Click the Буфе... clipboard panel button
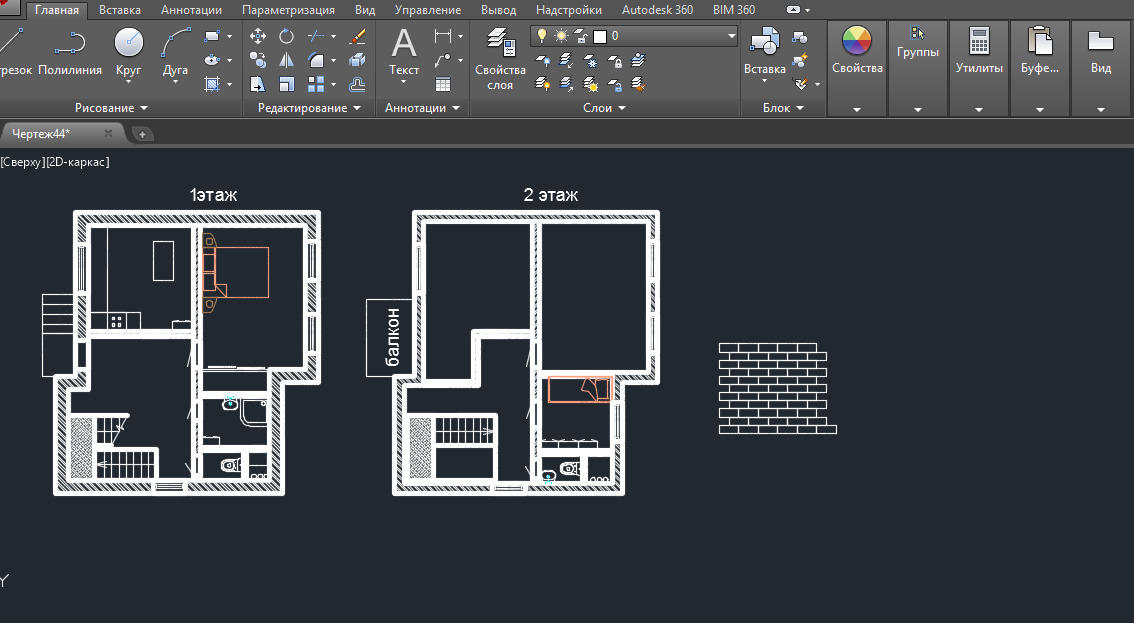 pos(1040,68)
